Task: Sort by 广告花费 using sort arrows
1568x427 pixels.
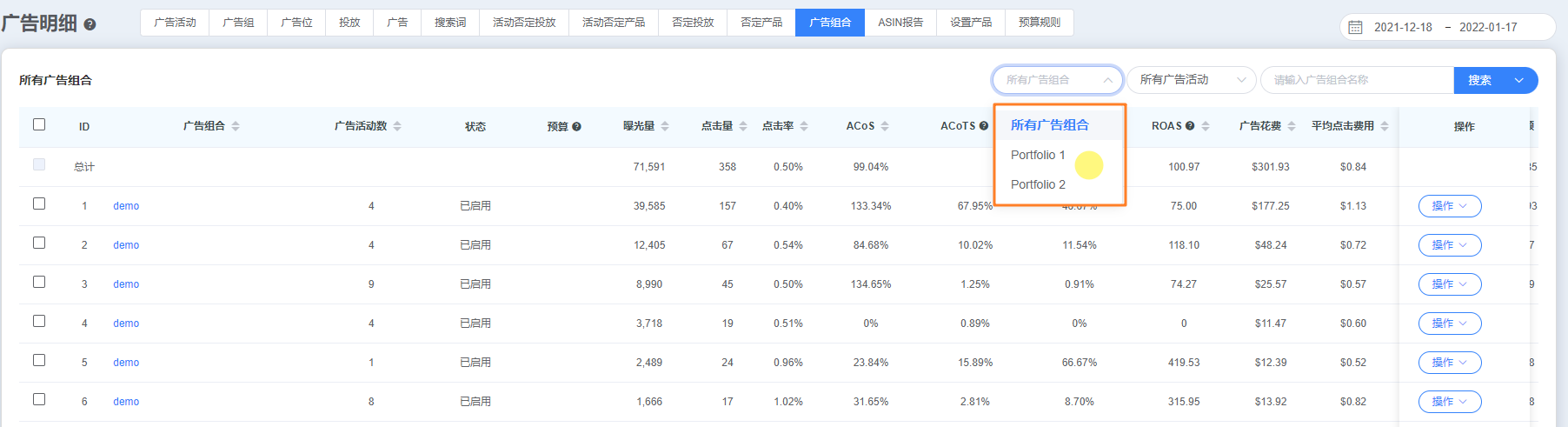Action: (1292, 126)
